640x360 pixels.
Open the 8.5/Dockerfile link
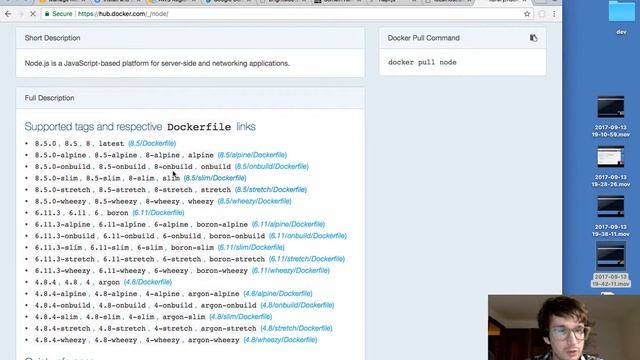pos(152,143)
